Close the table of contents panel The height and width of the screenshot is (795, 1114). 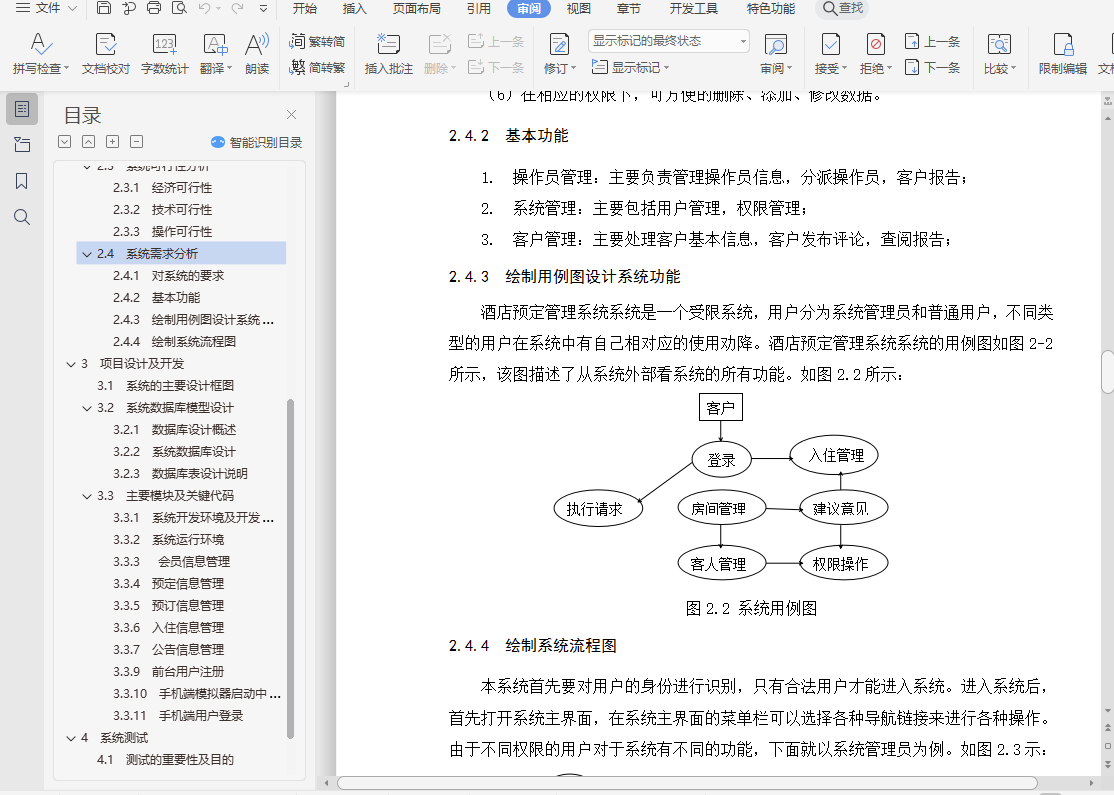[x=291, y=114]
